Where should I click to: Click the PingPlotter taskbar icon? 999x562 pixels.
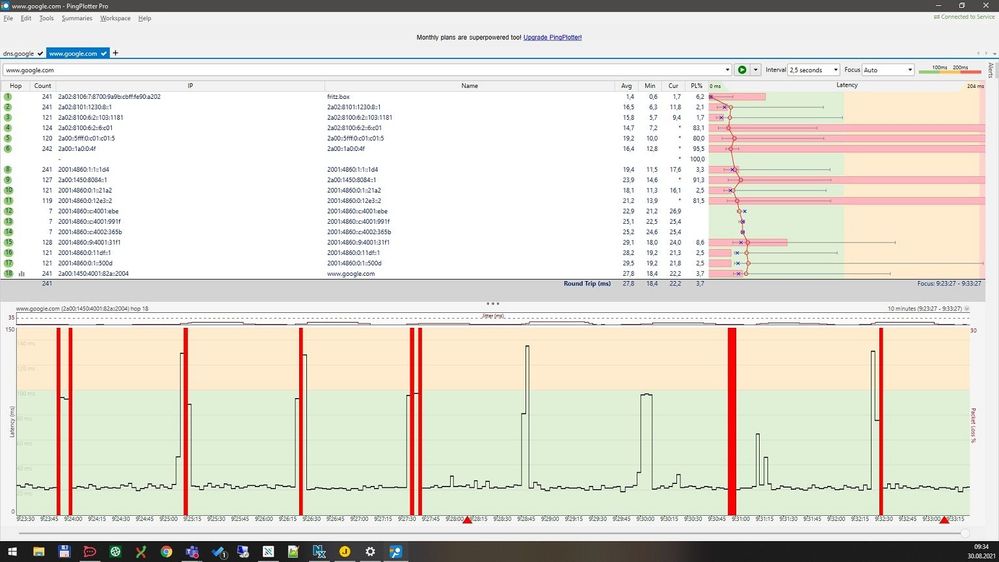(396, 551)
